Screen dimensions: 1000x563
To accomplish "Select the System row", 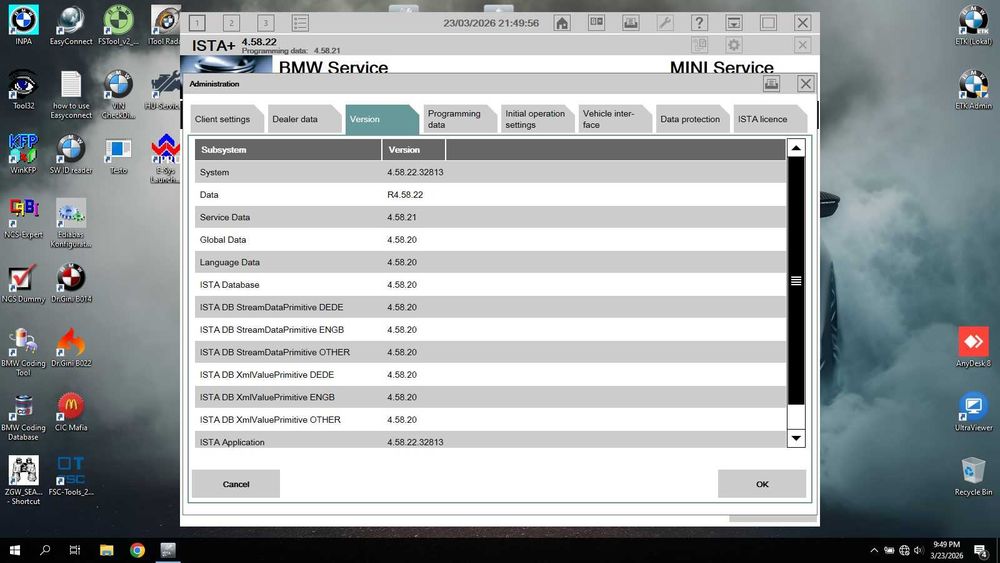I will [x=490, y=172].
